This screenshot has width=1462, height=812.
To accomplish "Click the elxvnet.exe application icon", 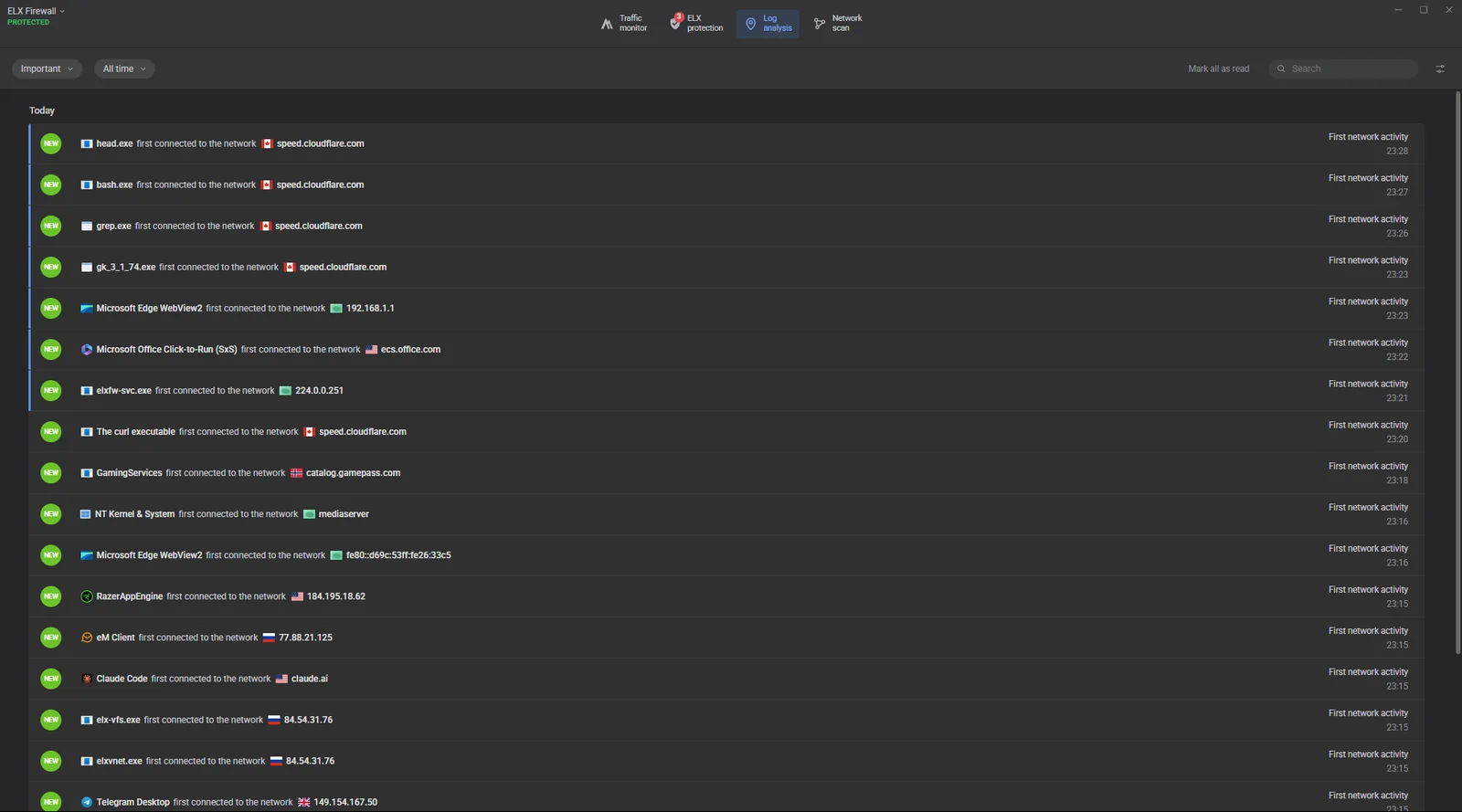I will [87, 761].
